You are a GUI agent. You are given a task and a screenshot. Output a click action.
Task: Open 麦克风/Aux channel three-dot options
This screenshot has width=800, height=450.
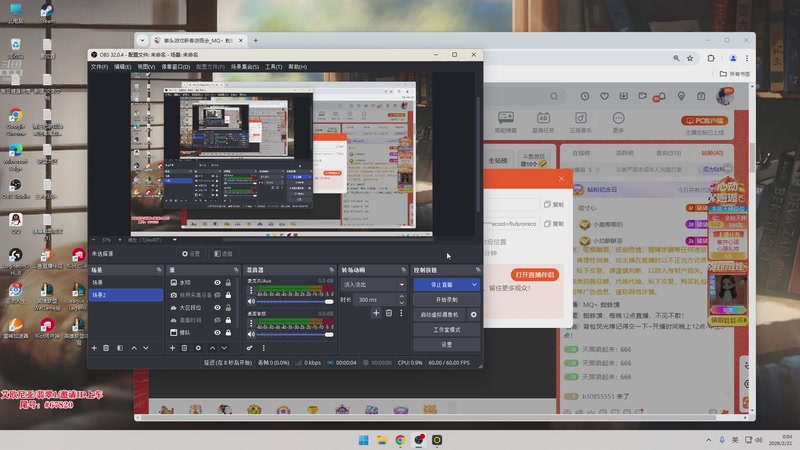point(251,290)
